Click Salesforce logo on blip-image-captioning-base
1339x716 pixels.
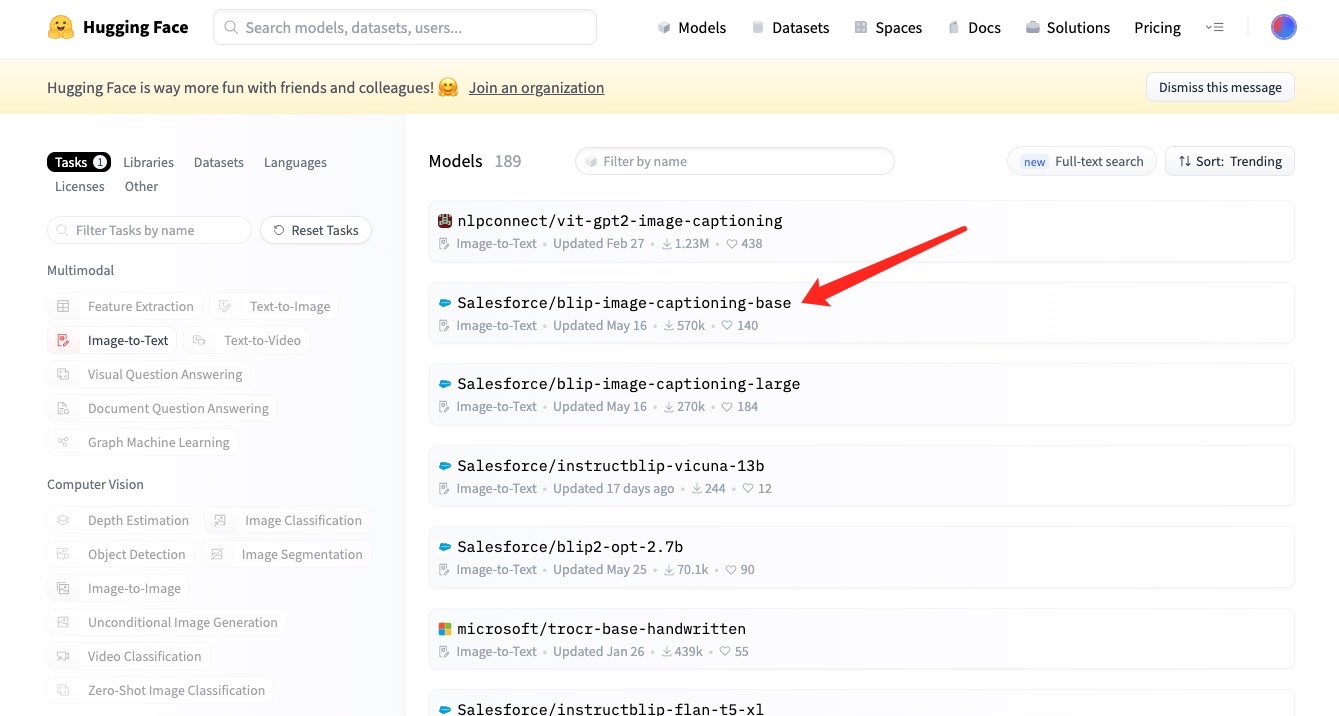click(x=445, y=302)
